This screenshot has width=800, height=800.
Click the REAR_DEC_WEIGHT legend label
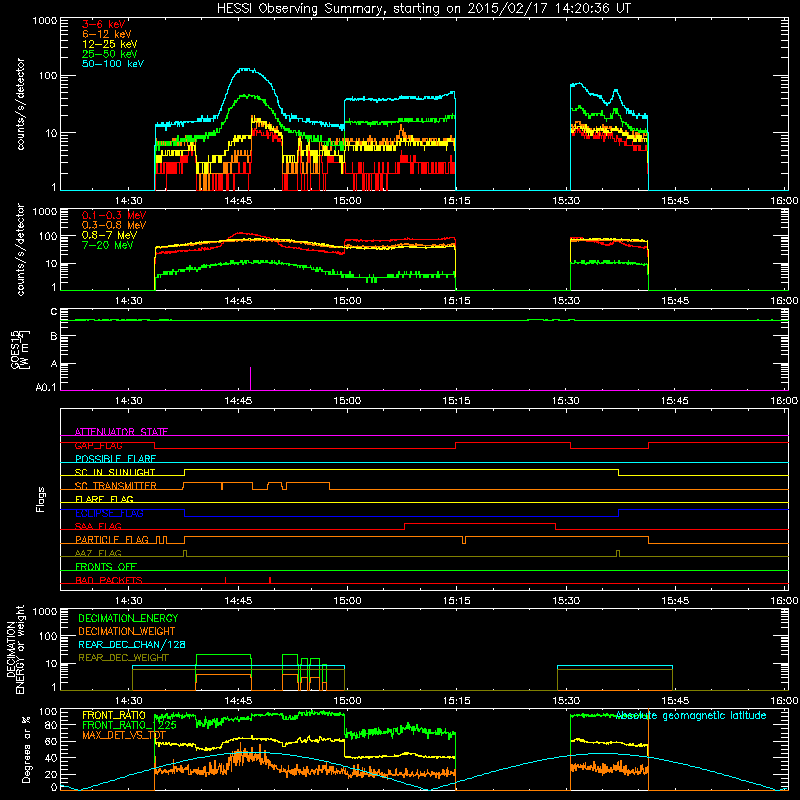coord(123,658)
